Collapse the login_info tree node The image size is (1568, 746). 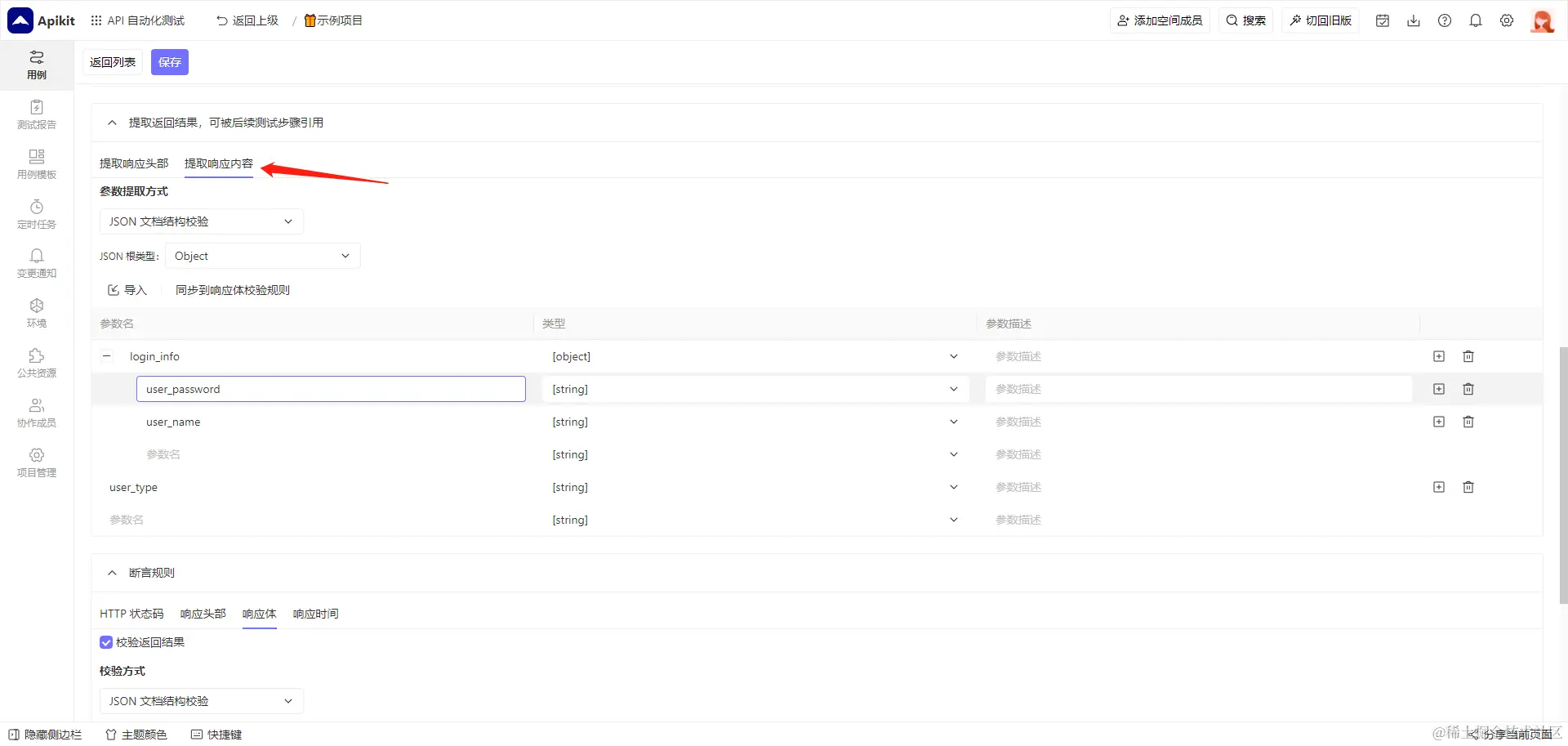107,356
